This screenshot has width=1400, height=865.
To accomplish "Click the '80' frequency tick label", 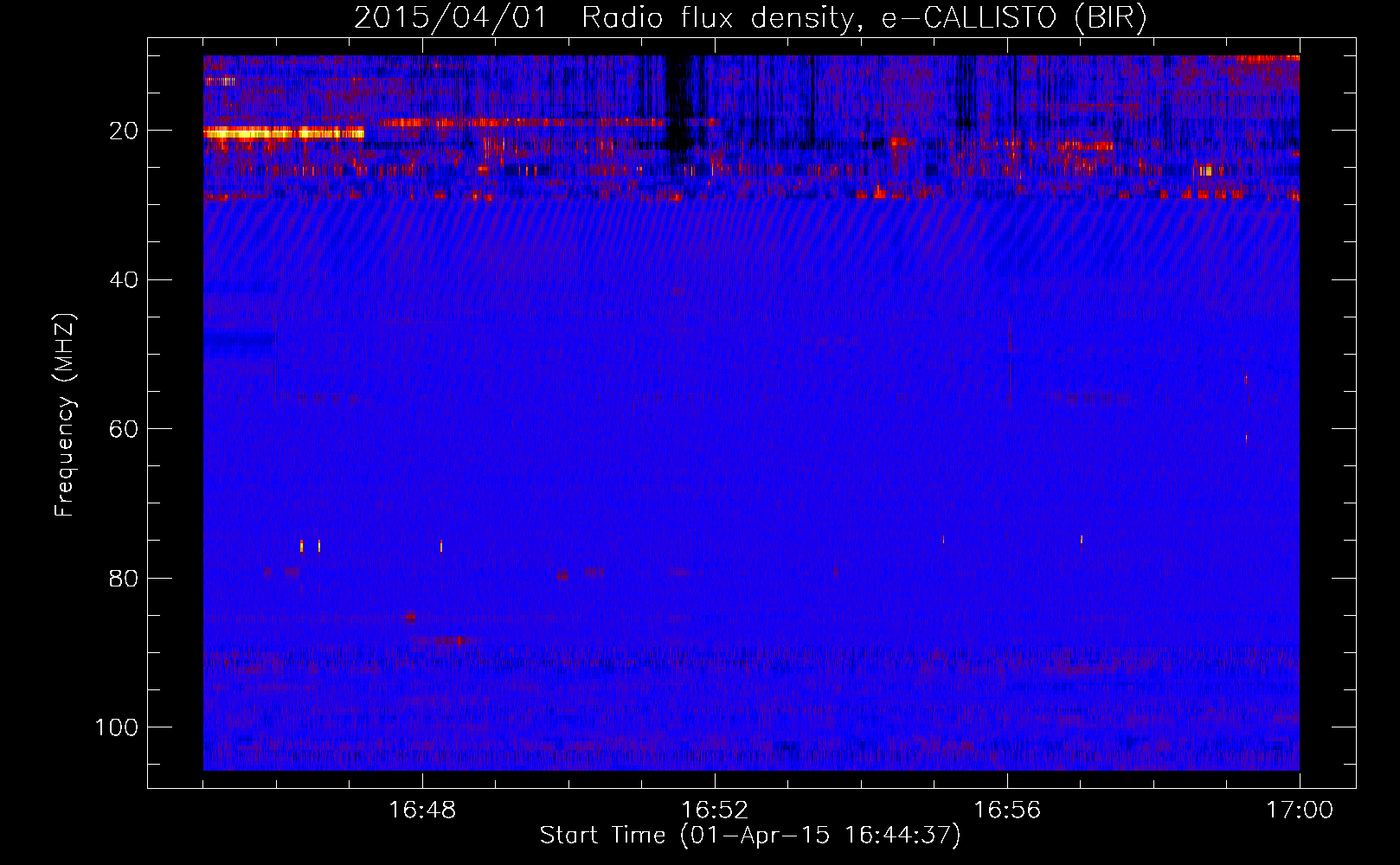I will [x=124, y=578].
